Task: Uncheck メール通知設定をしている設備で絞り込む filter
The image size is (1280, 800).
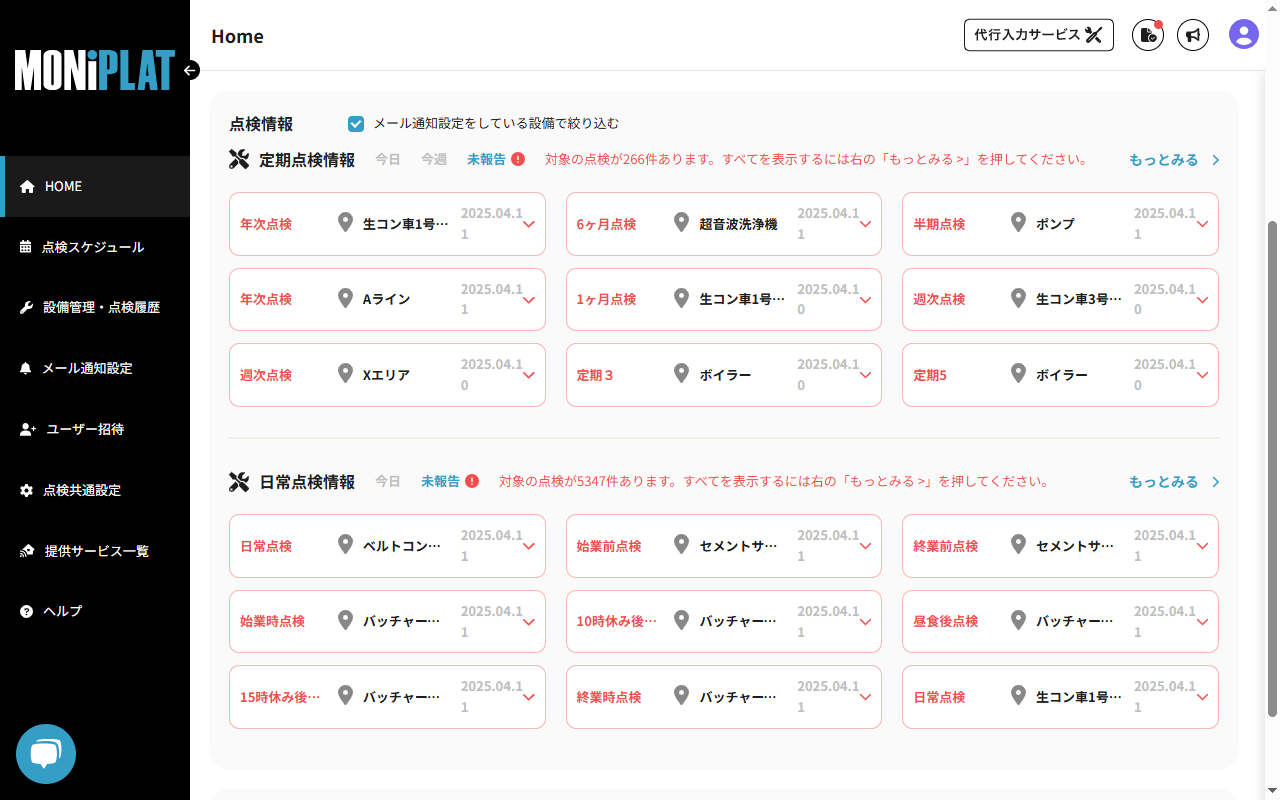Action: click(x=356, y=123)
